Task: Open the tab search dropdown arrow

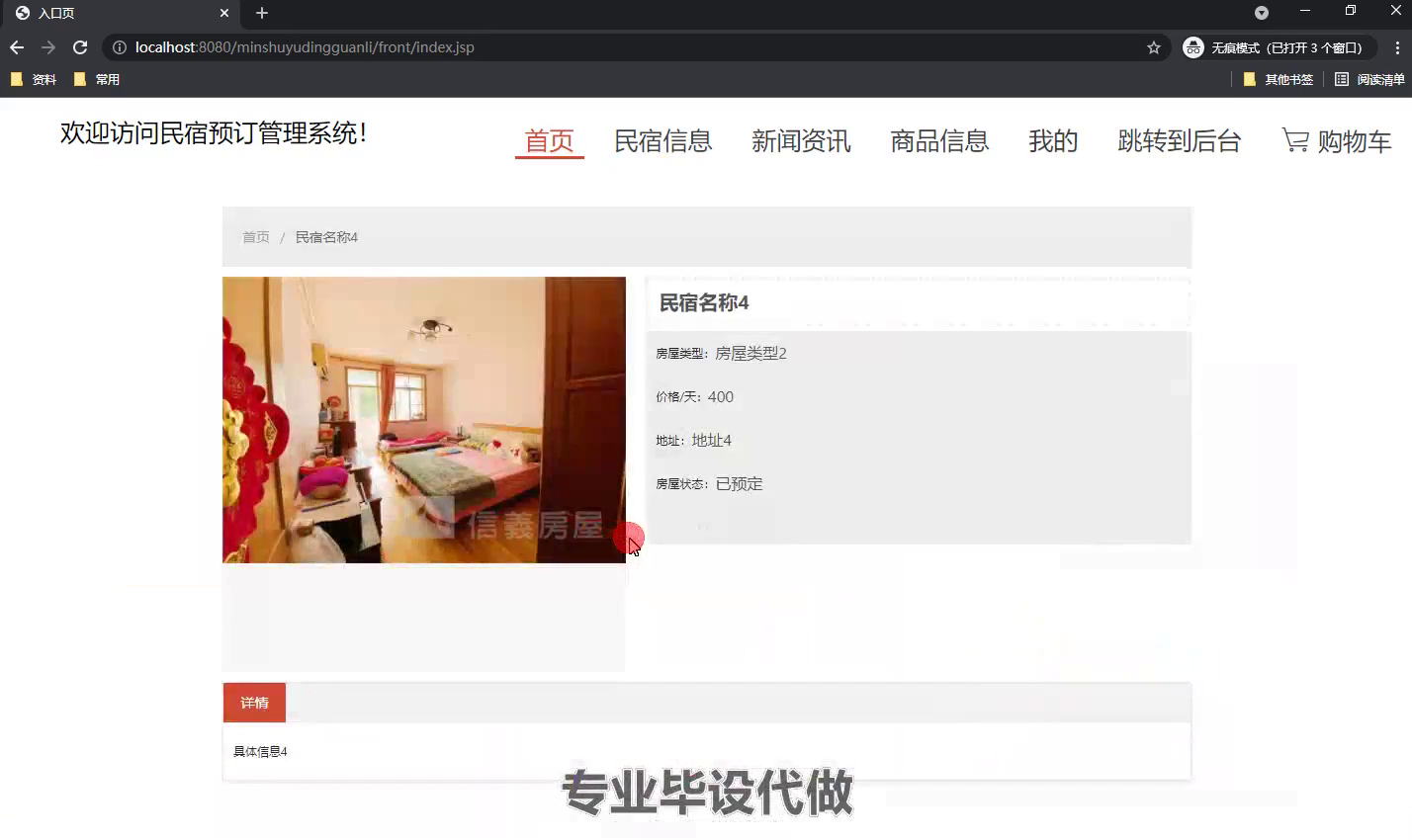Action: click(1262, 13)
